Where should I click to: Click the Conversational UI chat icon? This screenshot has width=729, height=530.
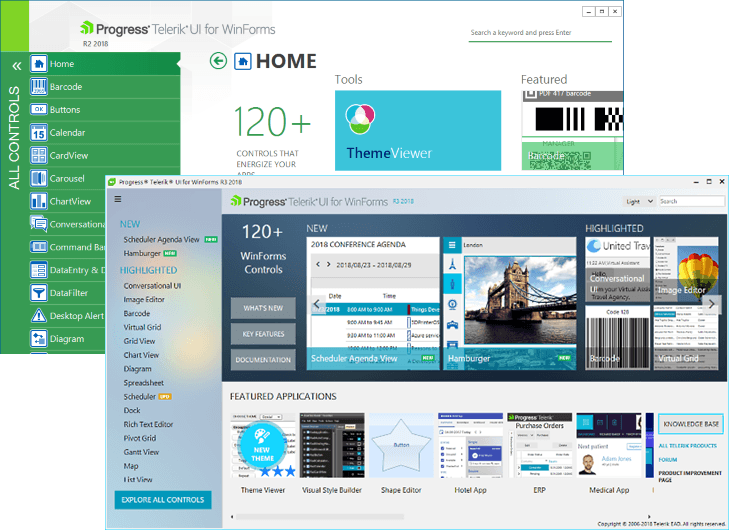[39, 224]
